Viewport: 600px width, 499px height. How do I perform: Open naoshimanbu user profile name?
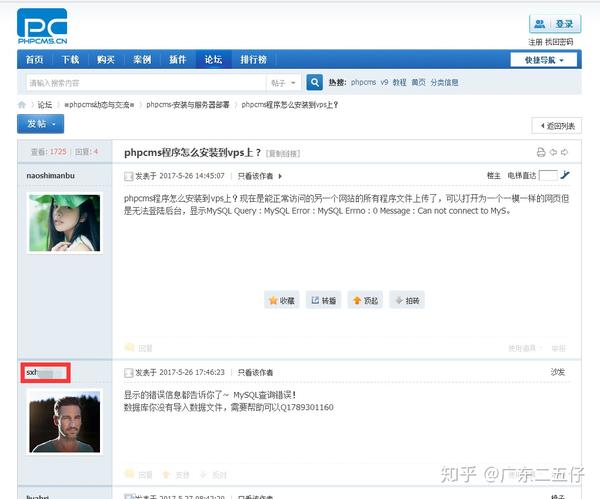(51, 176)
